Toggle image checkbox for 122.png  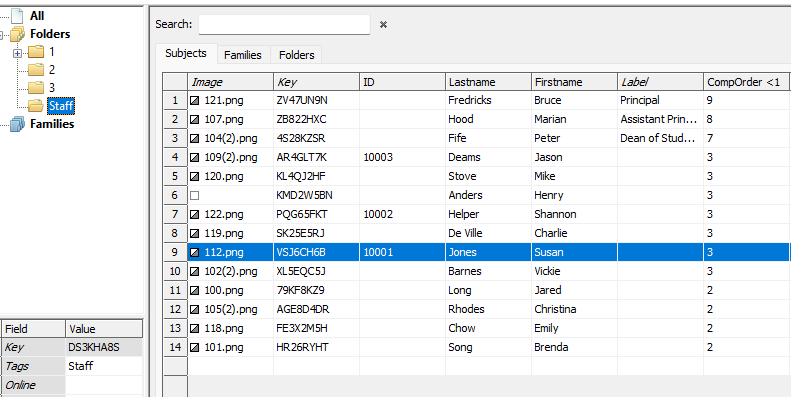pyautogui.click(x=194, y=214)
